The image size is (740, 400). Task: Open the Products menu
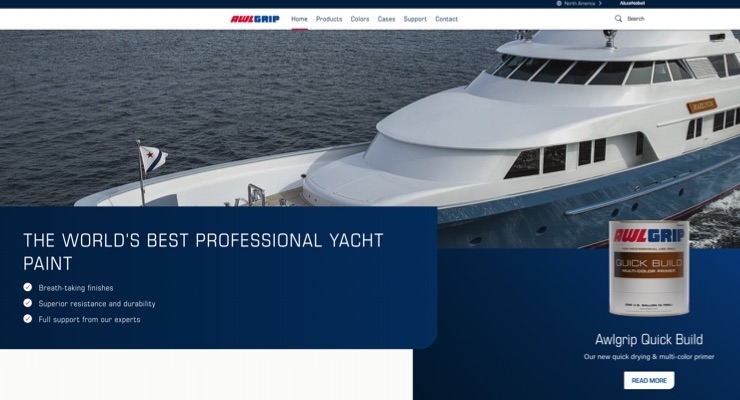329,19
